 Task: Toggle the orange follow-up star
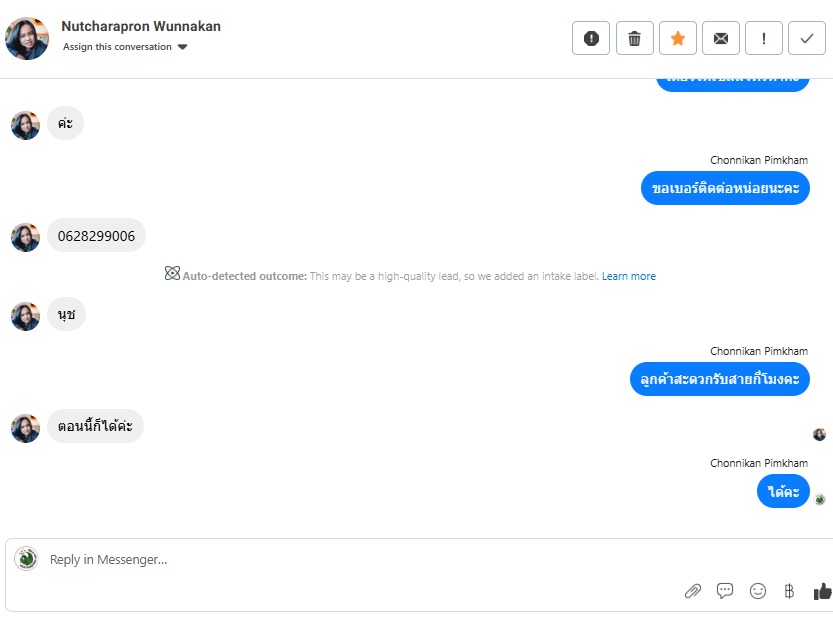[677, 38]
